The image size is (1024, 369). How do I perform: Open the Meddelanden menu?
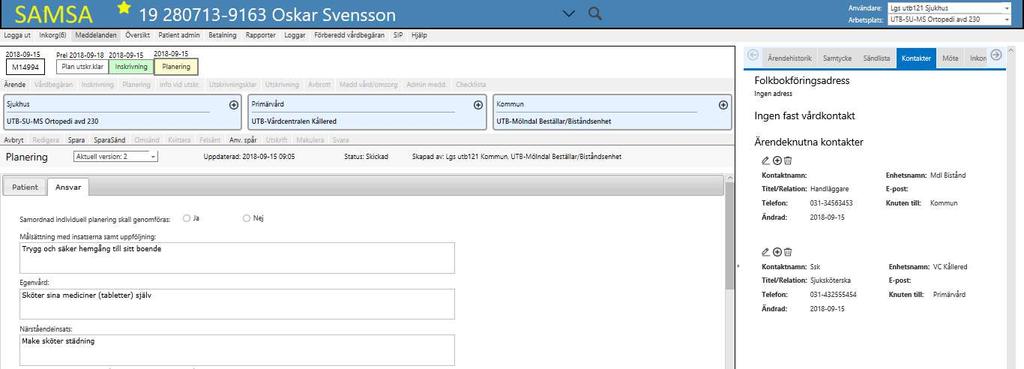95,35
